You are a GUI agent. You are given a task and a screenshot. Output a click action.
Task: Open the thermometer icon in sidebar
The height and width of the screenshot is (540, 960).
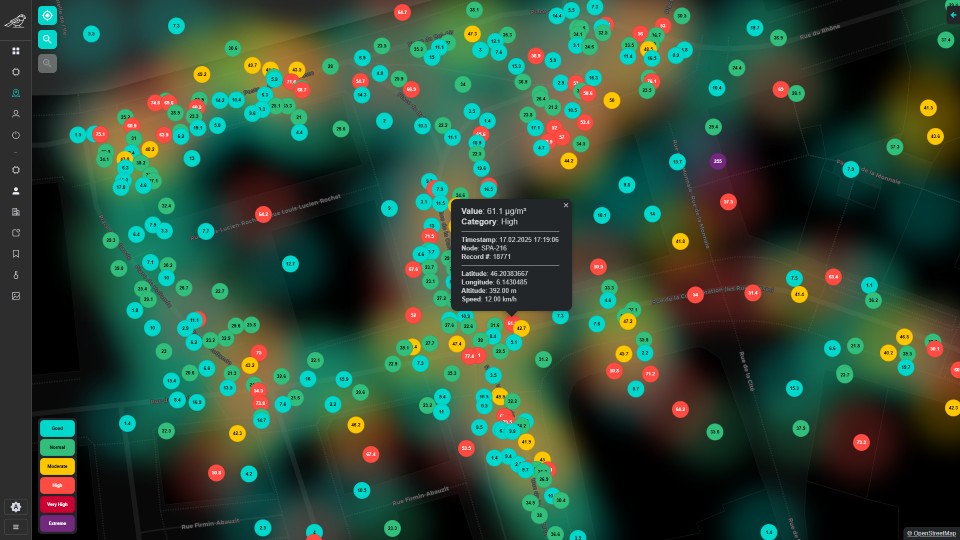coord(15,274)
